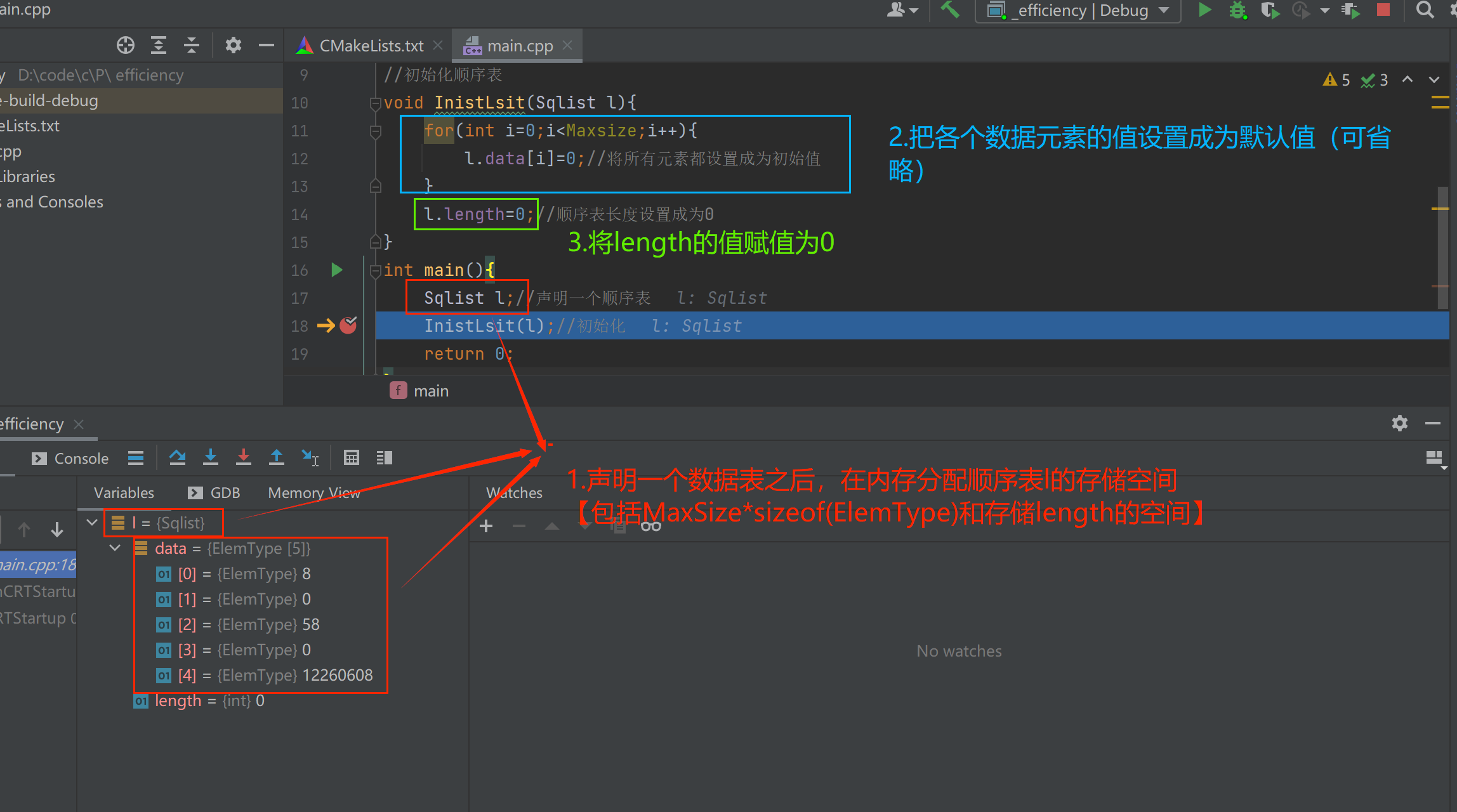Open the Memory View tab
Screen dimensions: 1457x812
tap(314, 493)
